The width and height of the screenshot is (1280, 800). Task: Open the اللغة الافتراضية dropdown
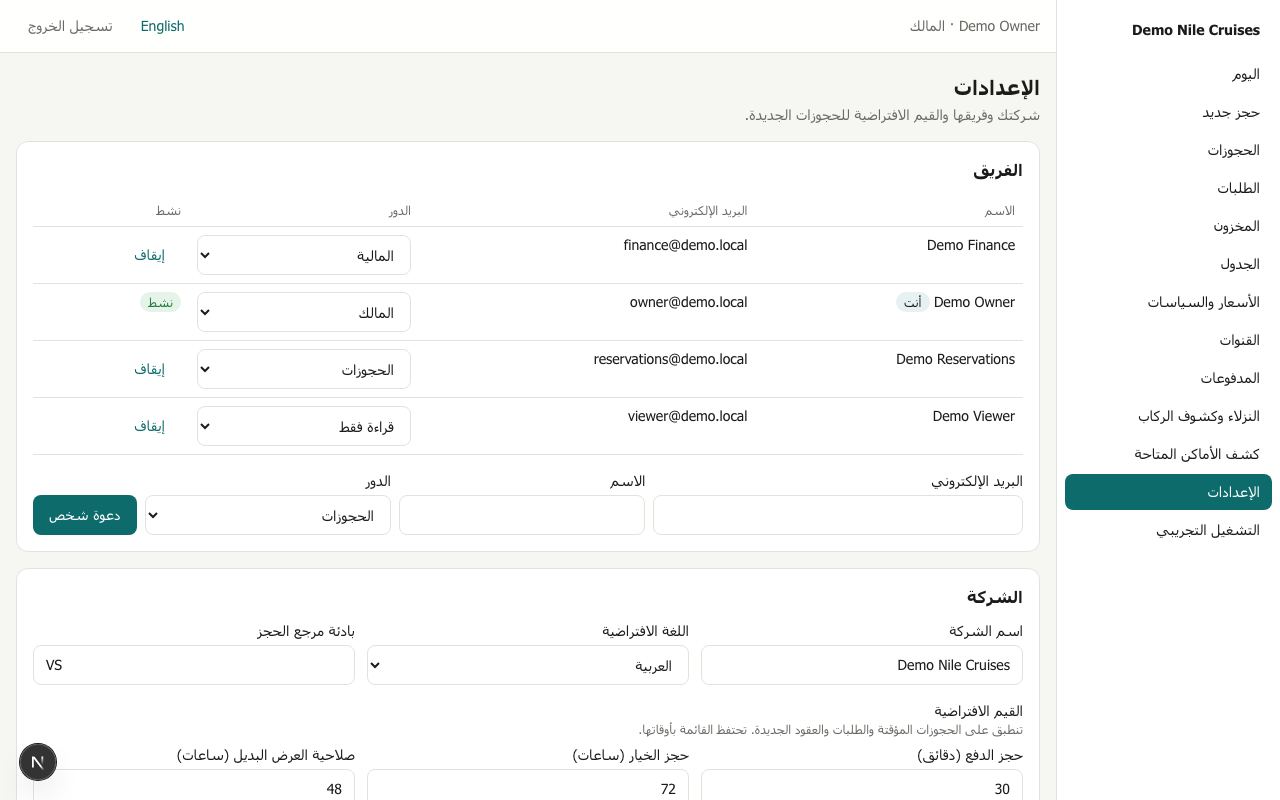coord(528,665)
